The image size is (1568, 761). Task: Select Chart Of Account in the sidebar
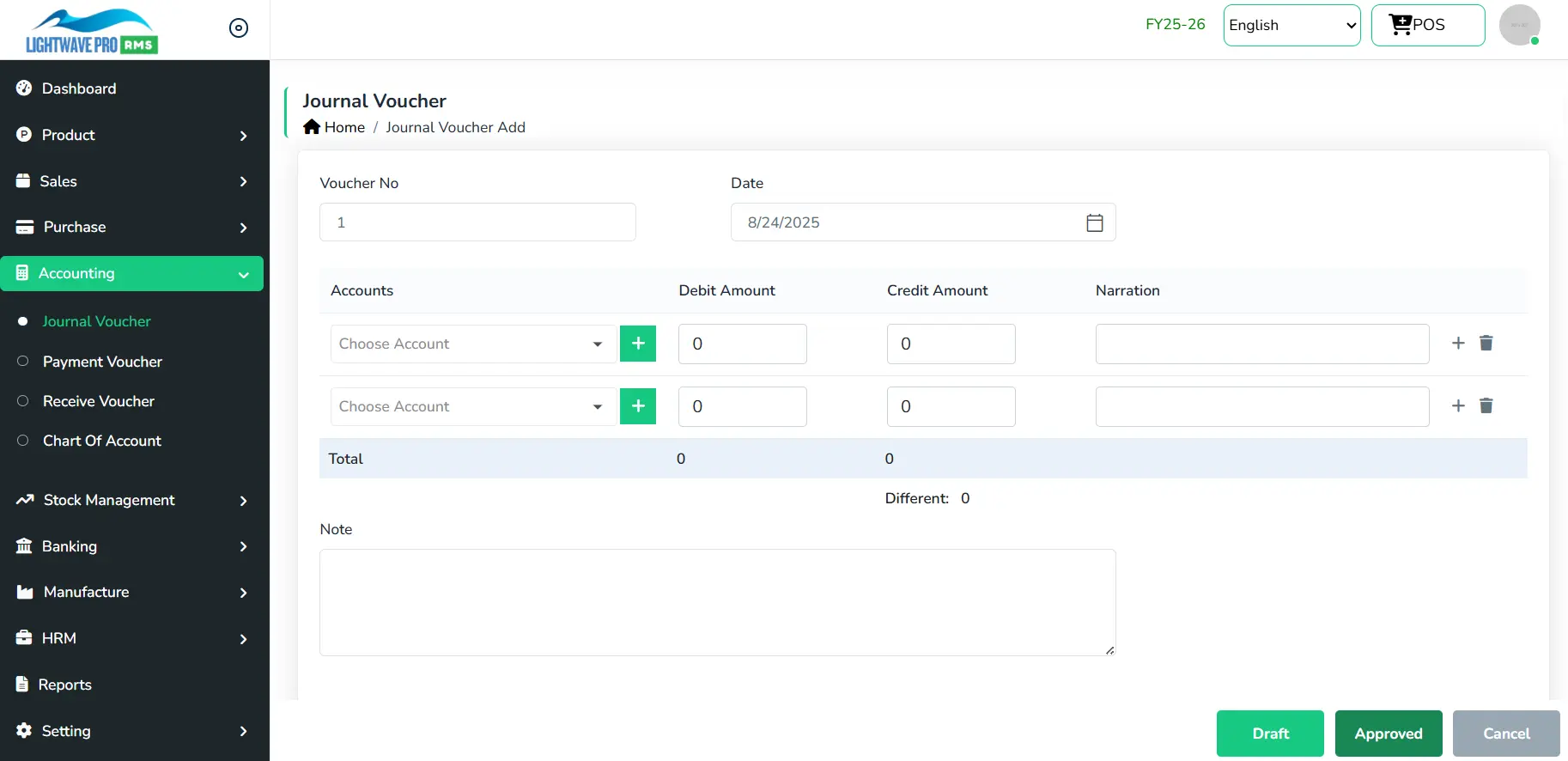(102, 441)
